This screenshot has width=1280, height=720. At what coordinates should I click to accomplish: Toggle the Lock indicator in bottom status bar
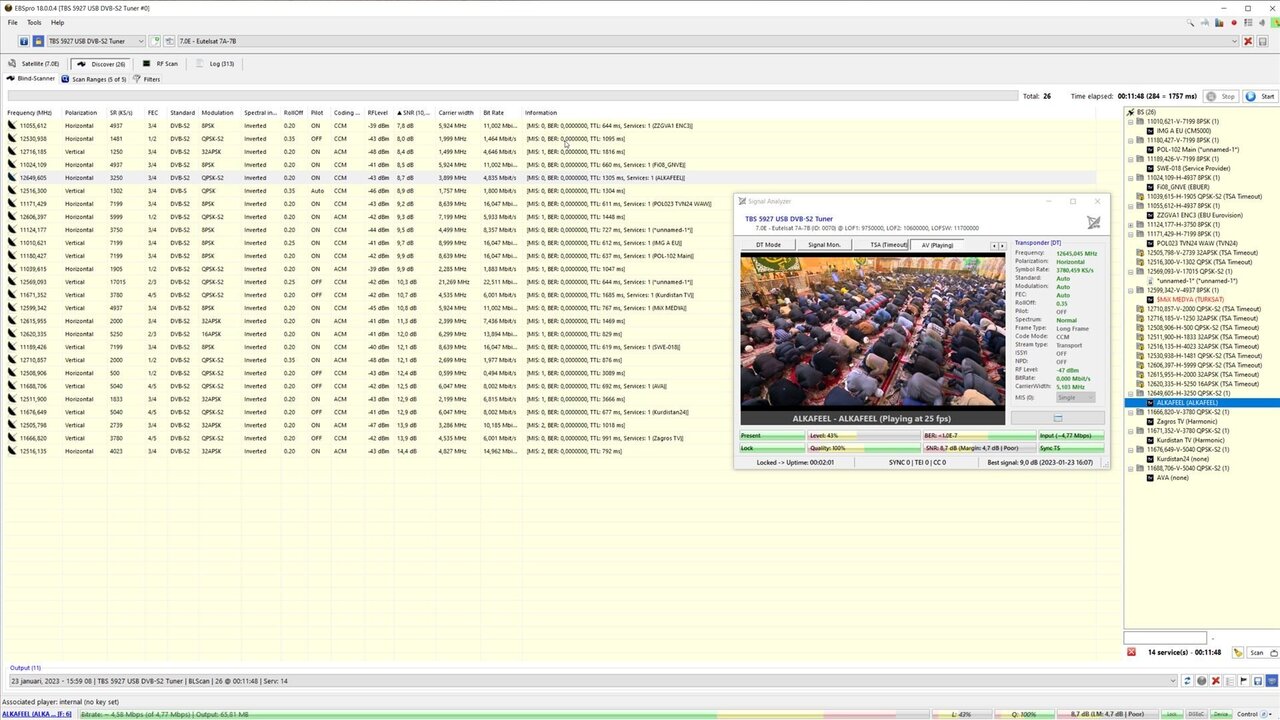pyautogui.click(x=1172, y=714)
